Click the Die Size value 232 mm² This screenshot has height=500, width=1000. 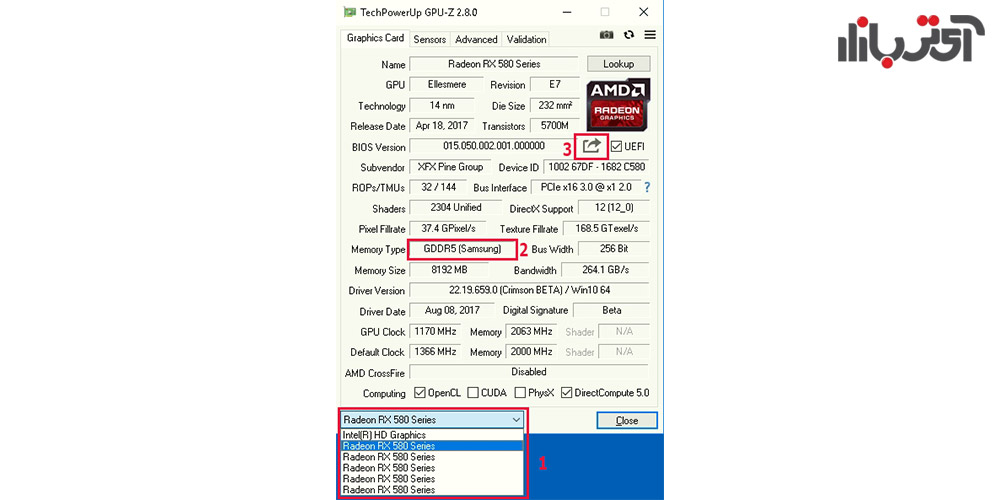(554, 105)
